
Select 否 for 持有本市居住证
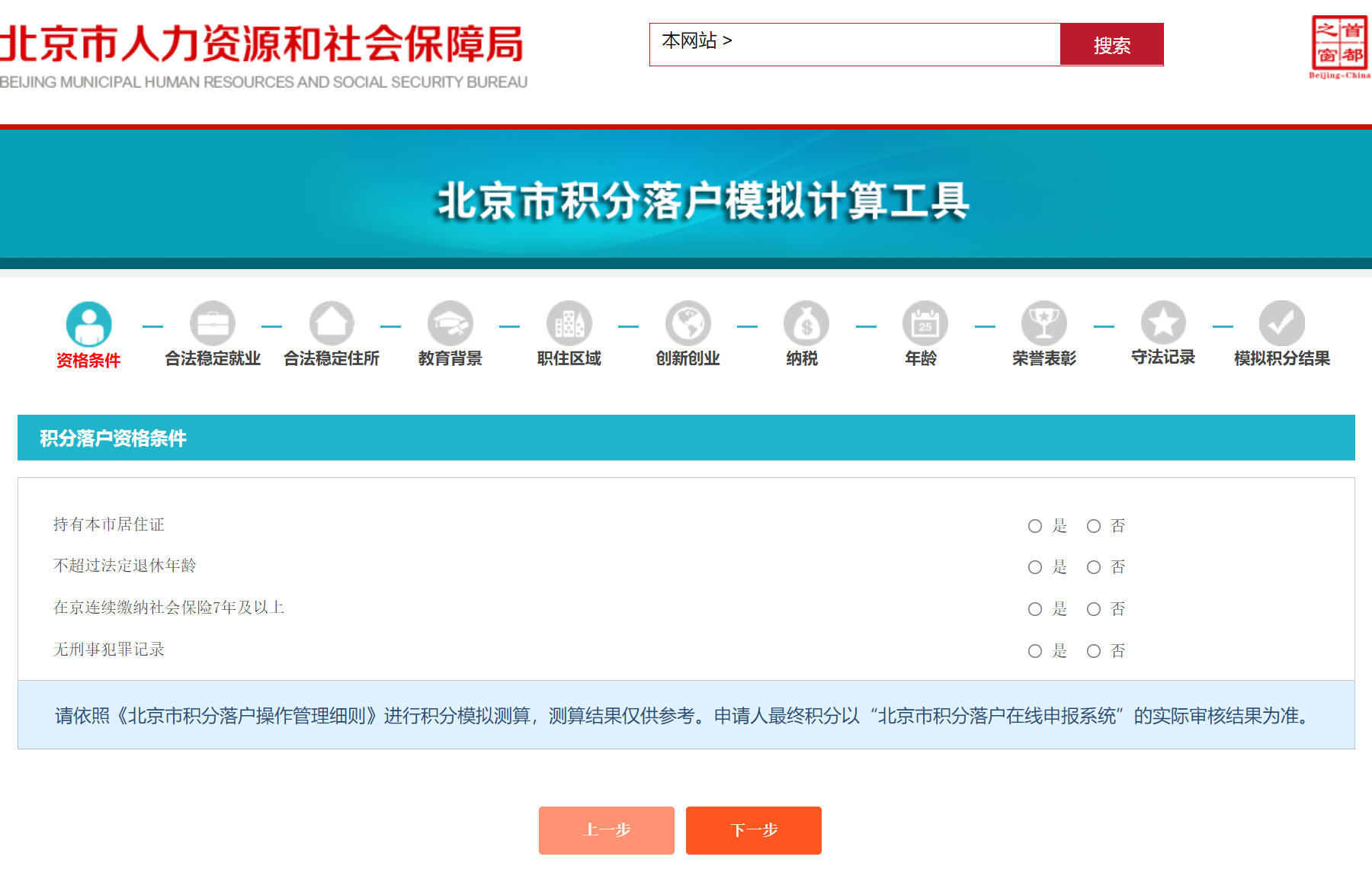coord(1094,526)
